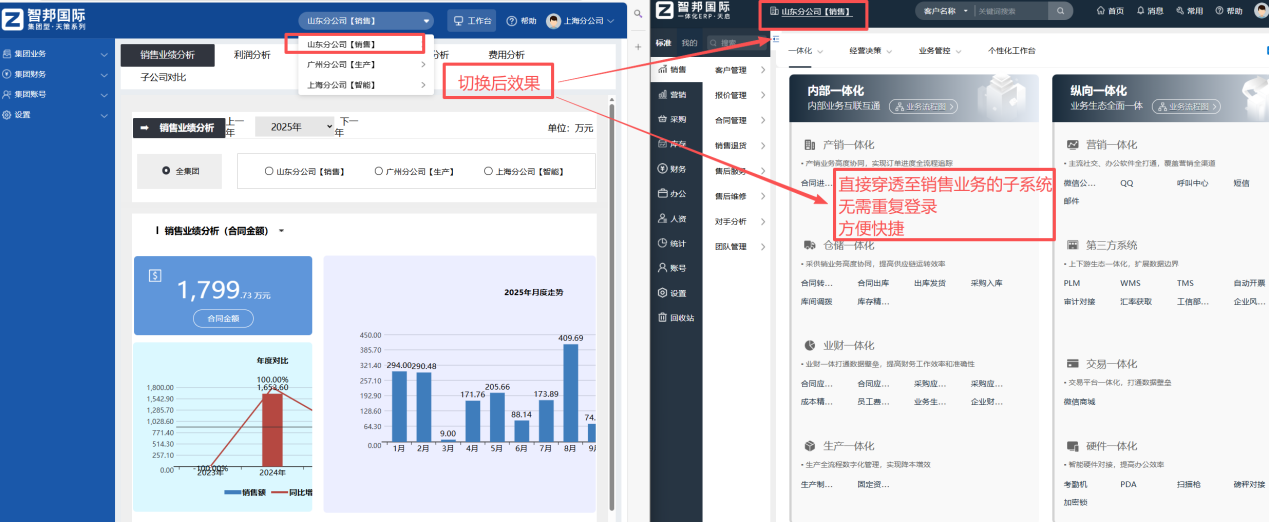Click the 上海分公司 user avatar
This screenshot has height=522, width=1269.
click(553, 20)
